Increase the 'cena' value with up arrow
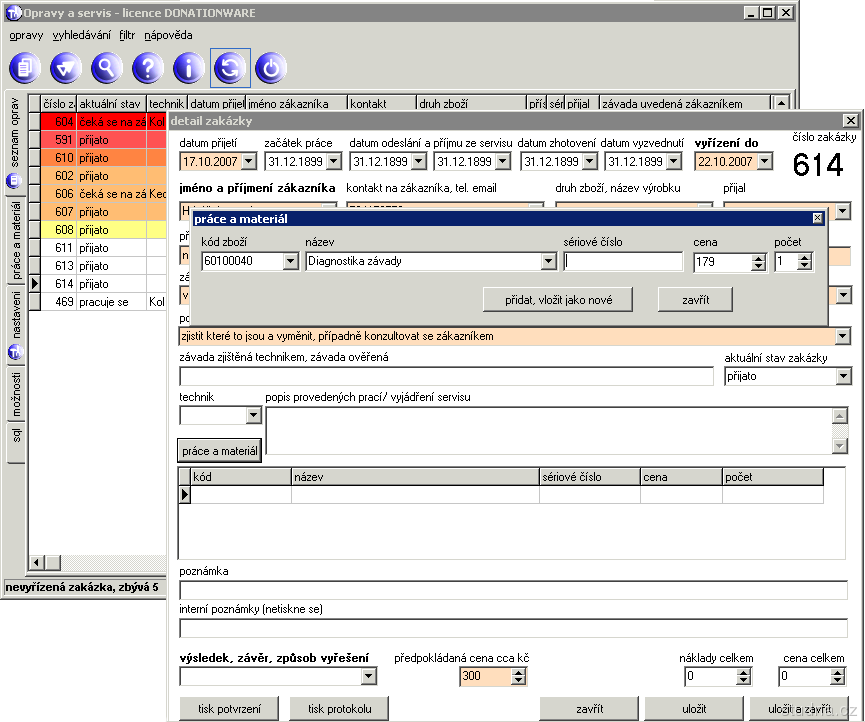Screen dimensions: 865x722 pos(758,257)
